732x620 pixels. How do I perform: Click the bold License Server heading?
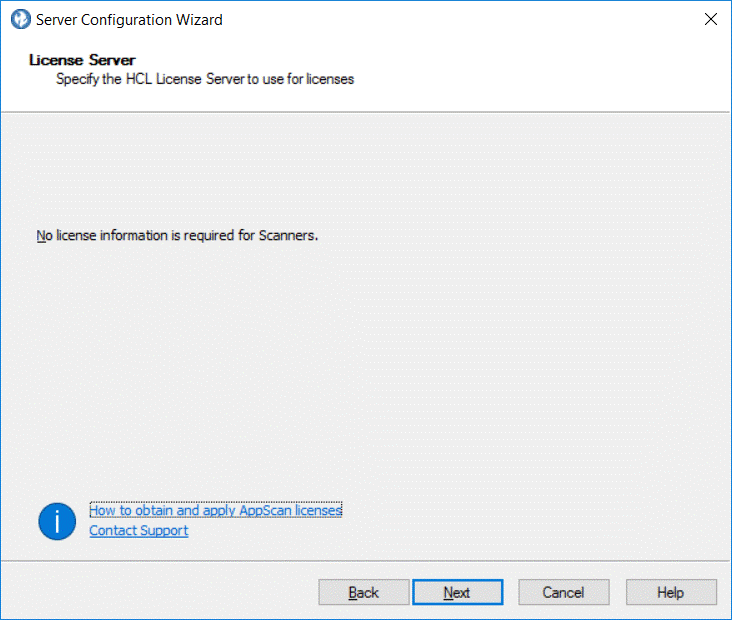[82, 60]
